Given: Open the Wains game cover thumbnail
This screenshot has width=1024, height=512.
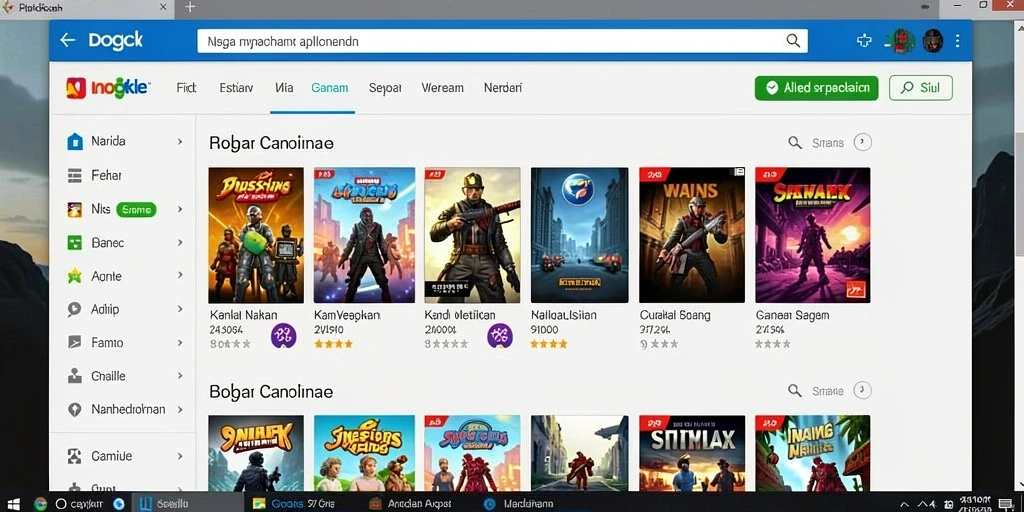Looking at the screenshot, I should click(x=692, y=235).
